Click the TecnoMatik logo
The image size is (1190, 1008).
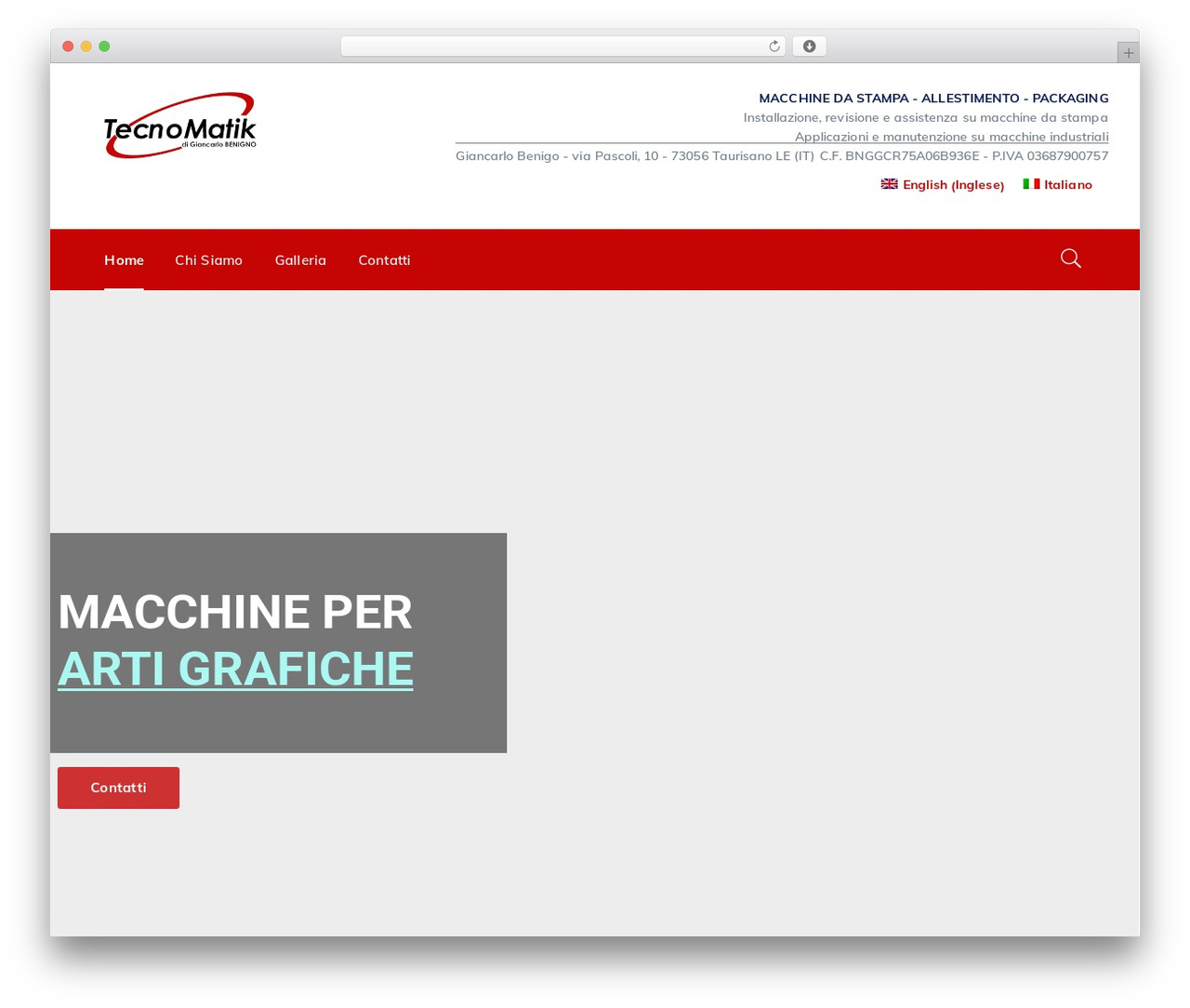pyautogui.click(x=180, y=126)
